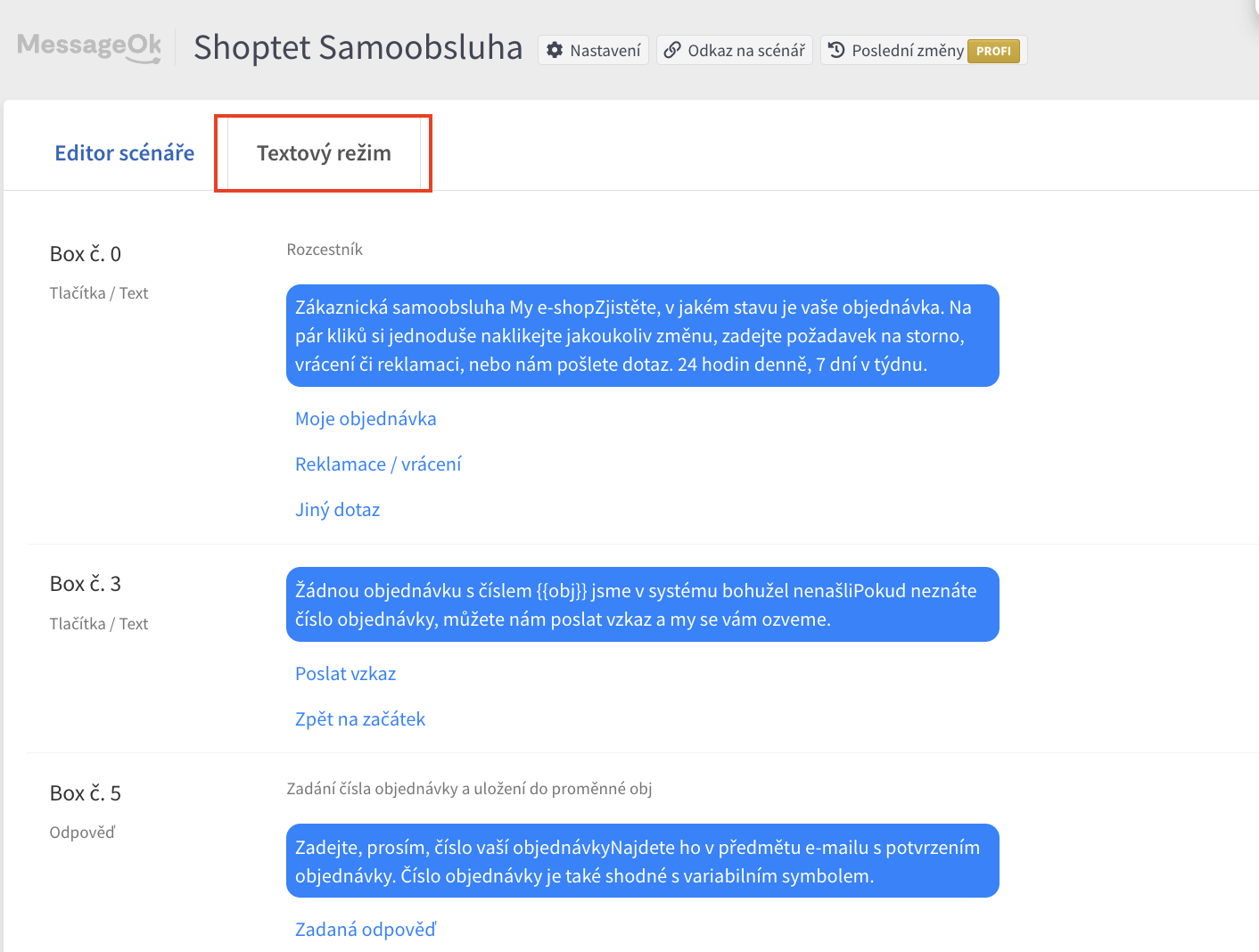Click the Zadaná odpověď link

pos(366,930)
